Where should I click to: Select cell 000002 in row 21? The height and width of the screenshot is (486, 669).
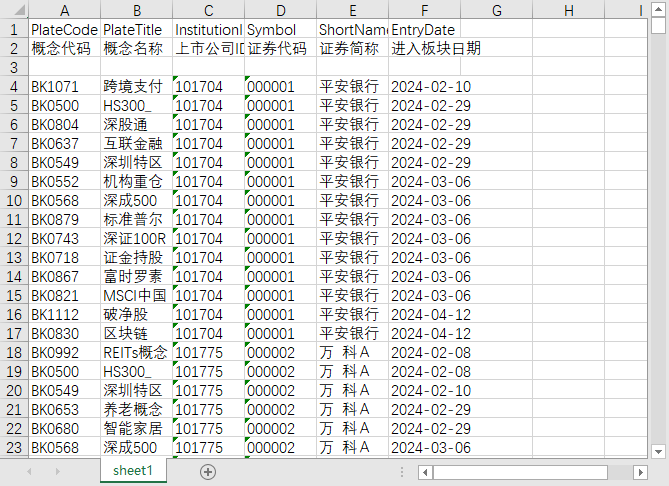coord(281,409)
